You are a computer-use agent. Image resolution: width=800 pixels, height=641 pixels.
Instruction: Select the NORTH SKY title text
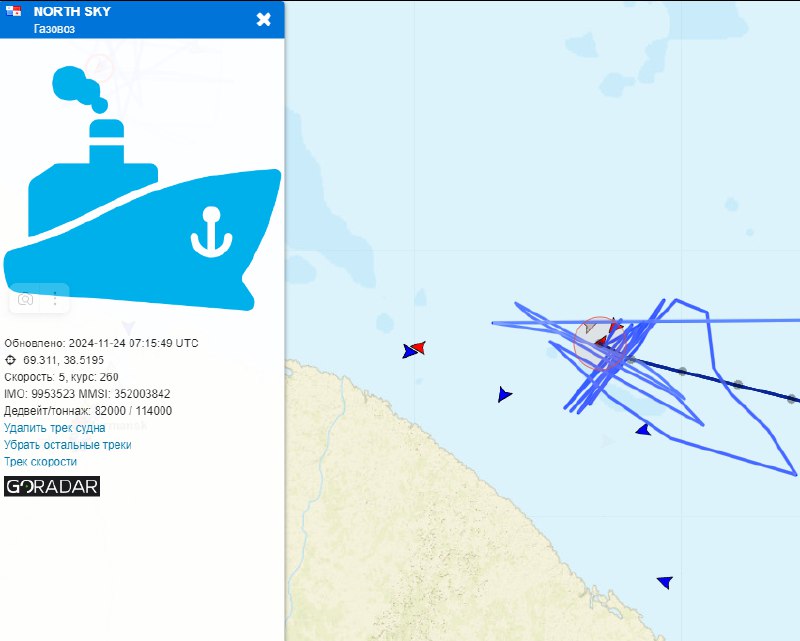pos(72,11)
